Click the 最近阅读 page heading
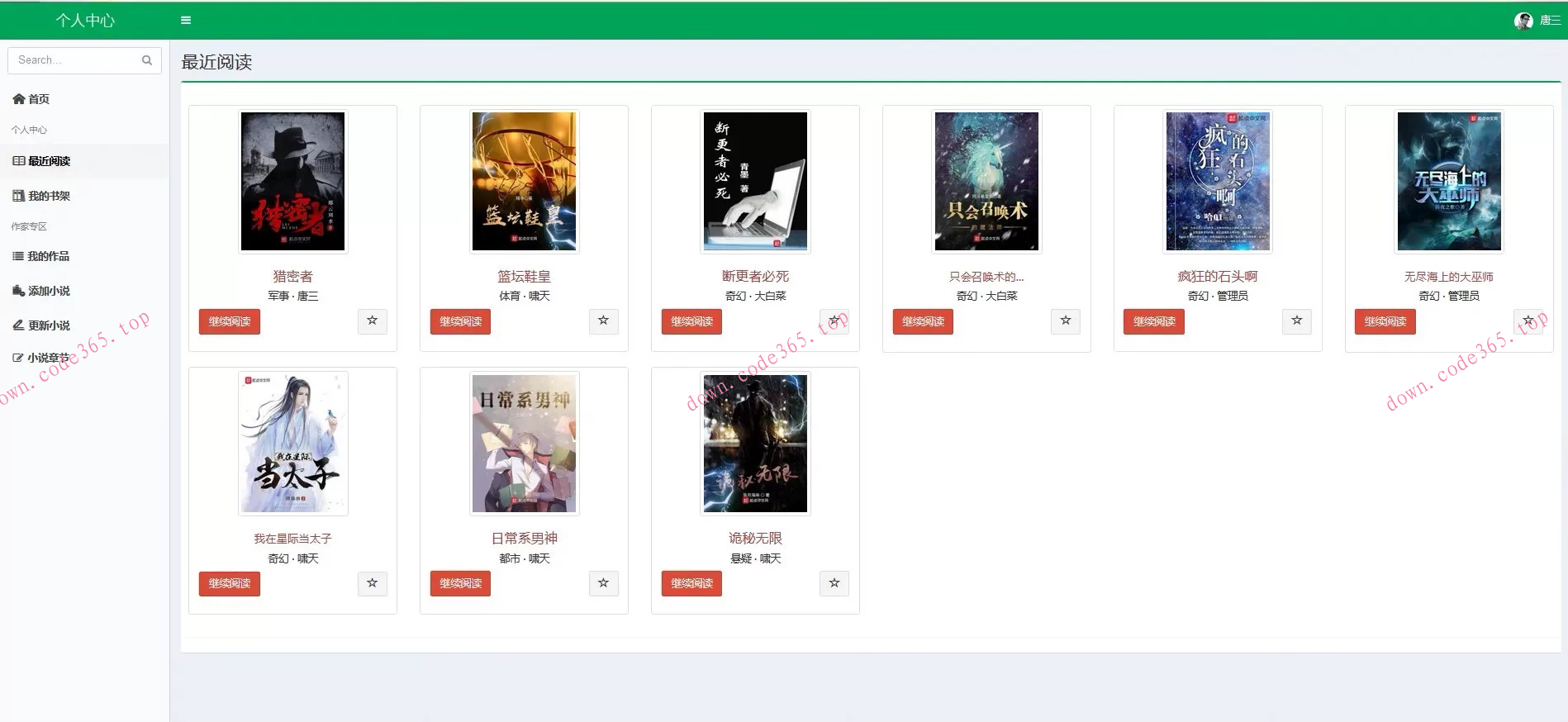This screenshot has height=722, width=1568. click(x=216, y=62)
